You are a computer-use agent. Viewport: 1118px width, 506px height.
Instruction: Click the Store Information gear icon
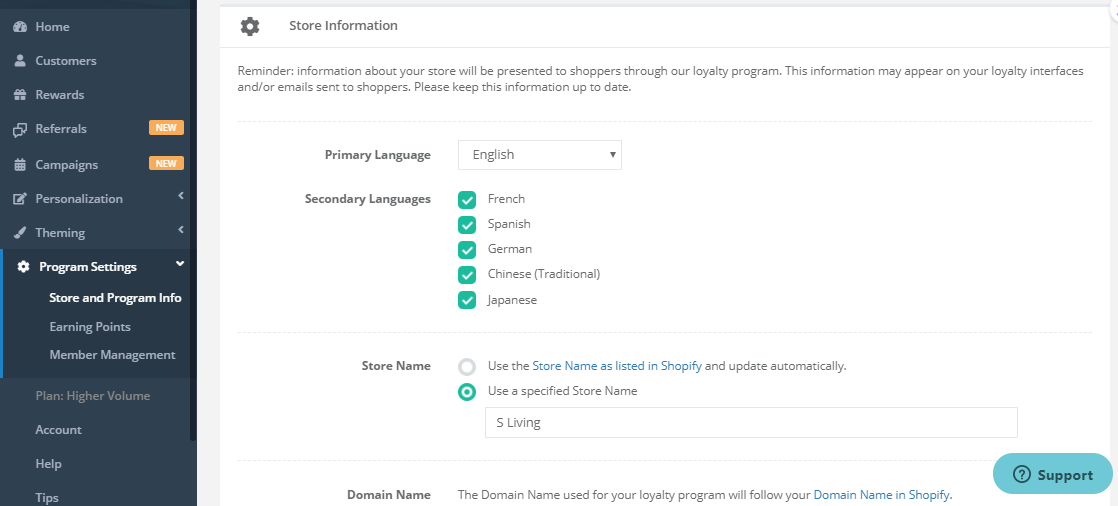250,26
